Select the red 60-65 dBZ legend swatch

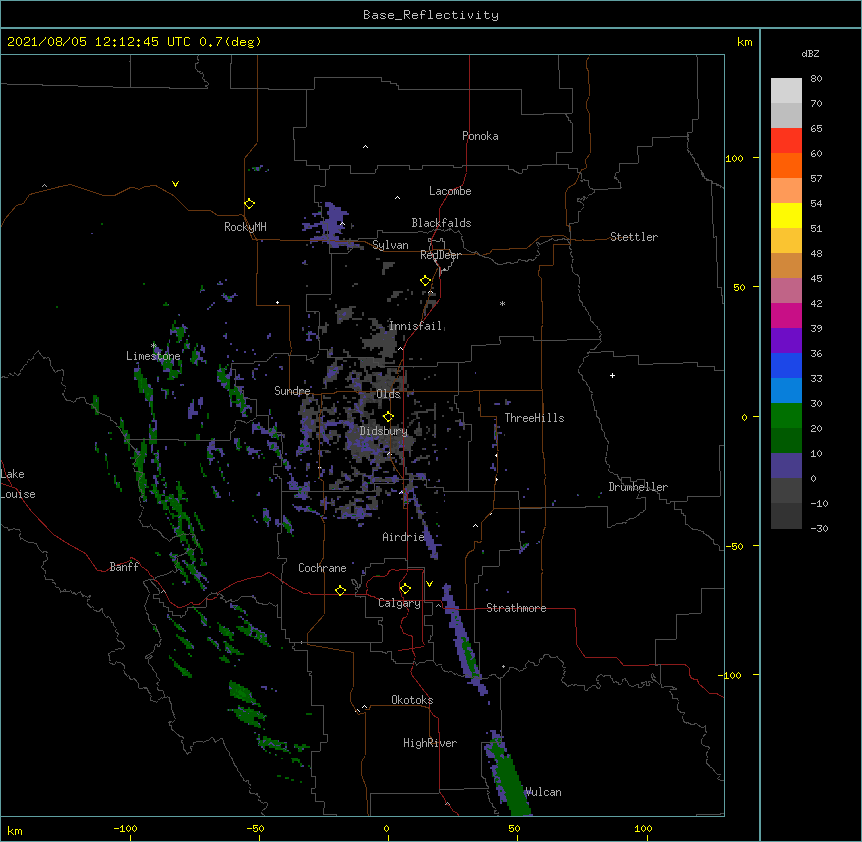pos(786,140)
